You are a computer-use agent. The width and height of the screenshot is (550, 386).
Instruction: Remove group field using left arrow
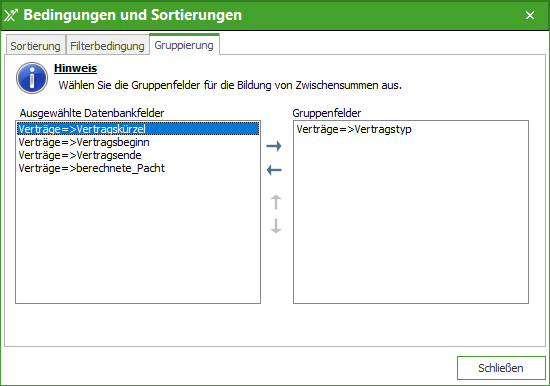tap(274, 171)
